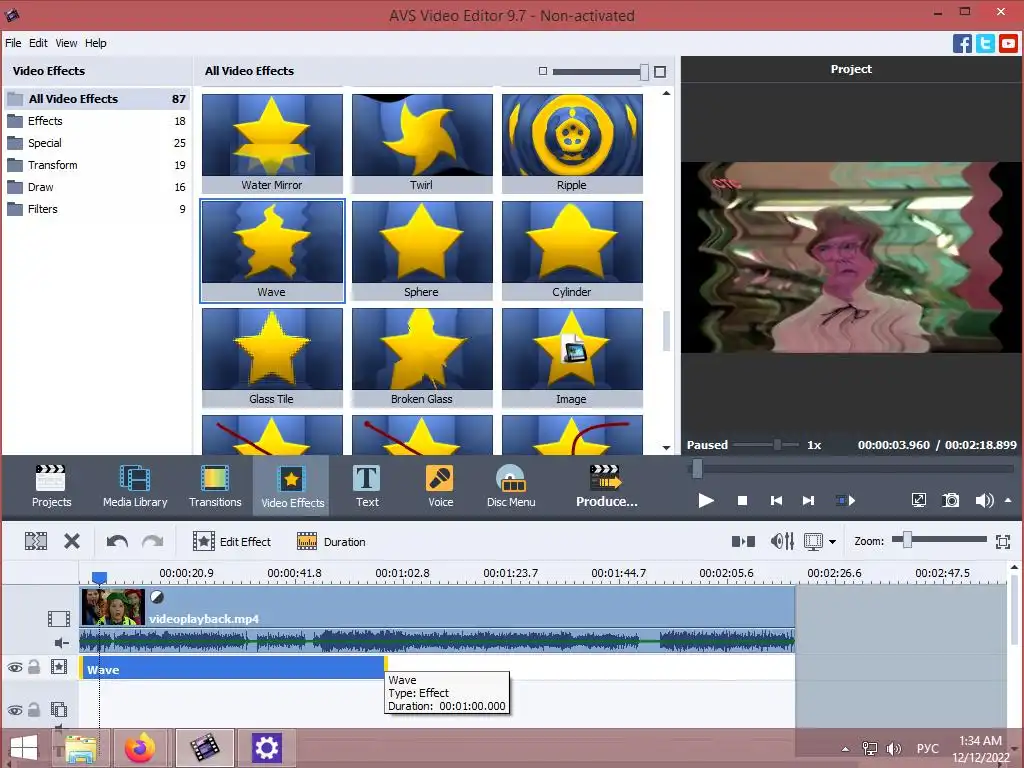Screen dimensions: 1024x768
Task: Open the Facebook link icon
Action: tap(962, 44)
